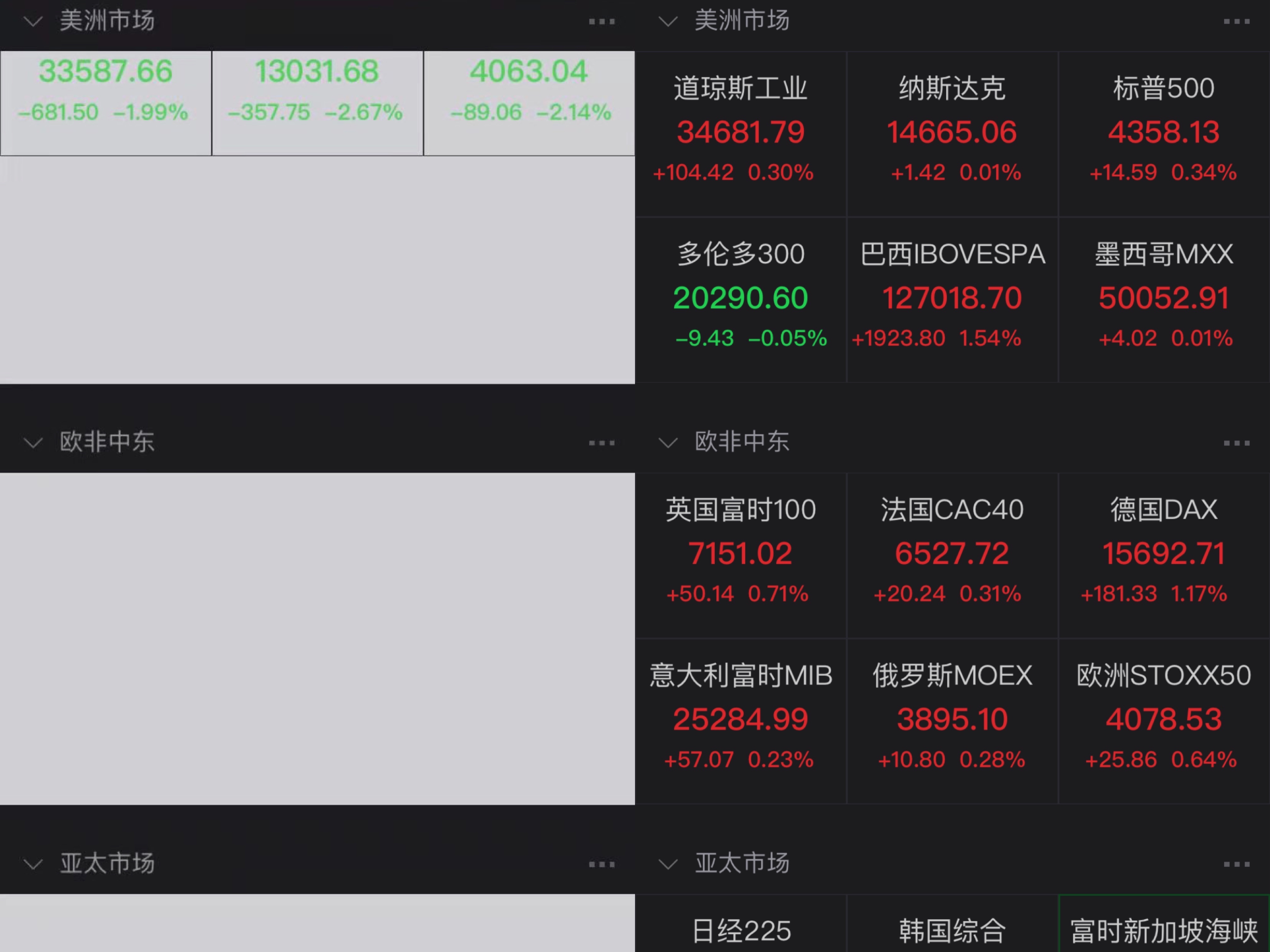Open the 巴西IBOVESPA index tile
The height and width of the screenshot is (952, 1270).
click(952, 299)
